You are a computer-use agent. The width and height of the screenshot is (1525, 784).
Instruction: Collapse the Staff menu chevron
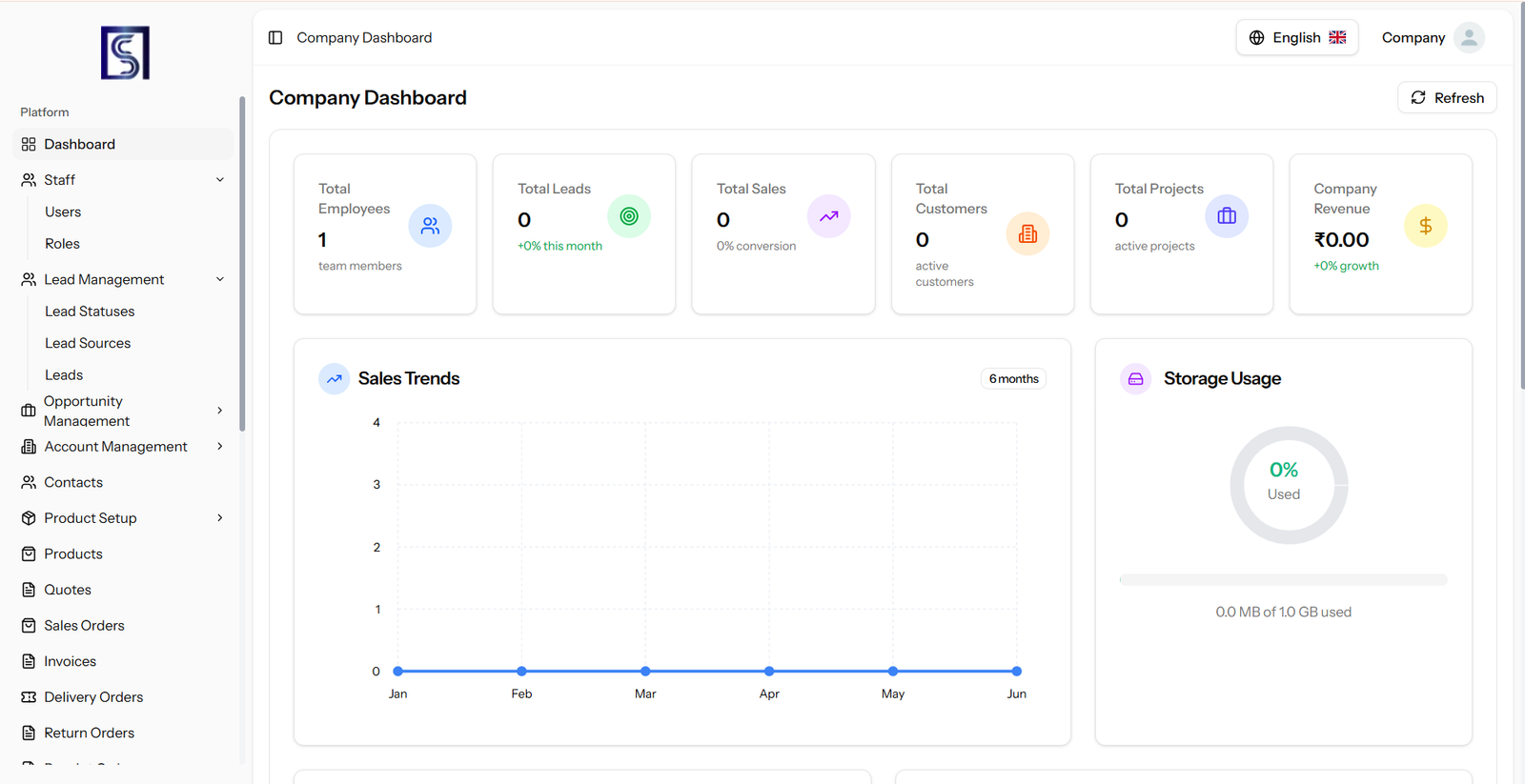[220, 179]
